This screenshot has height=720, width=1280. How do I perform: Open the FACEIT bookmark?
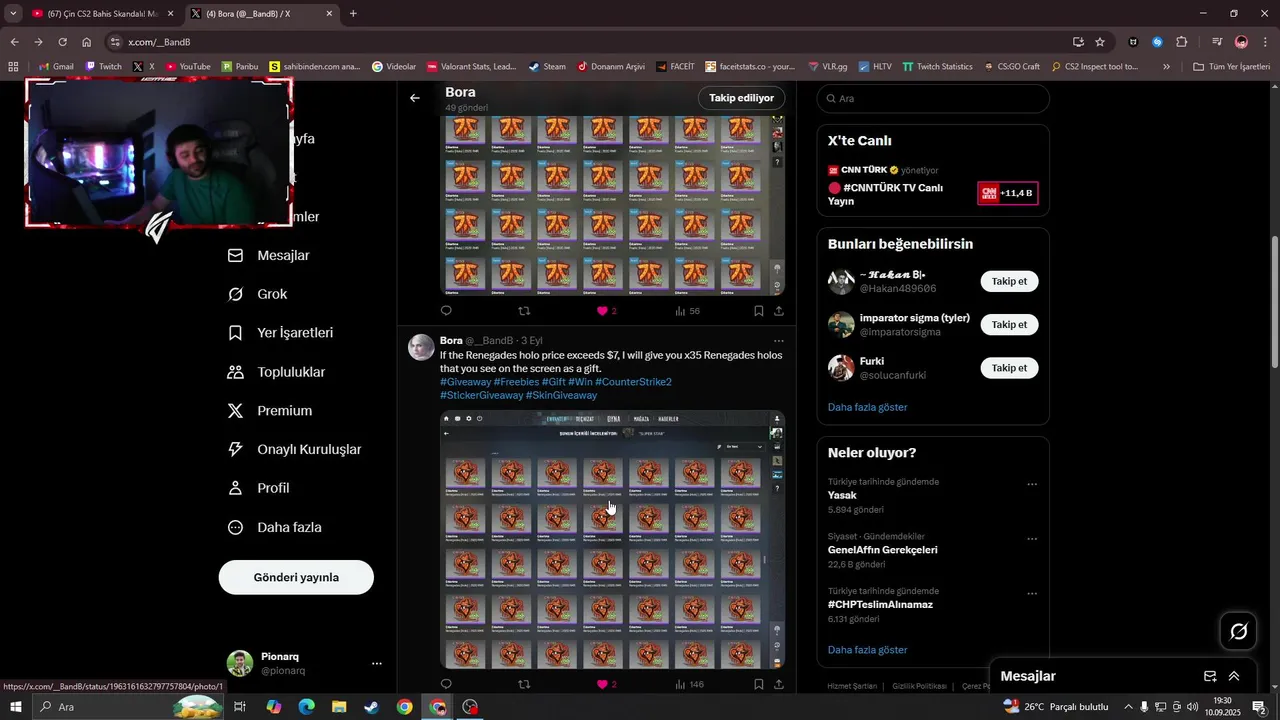(675, 67)
